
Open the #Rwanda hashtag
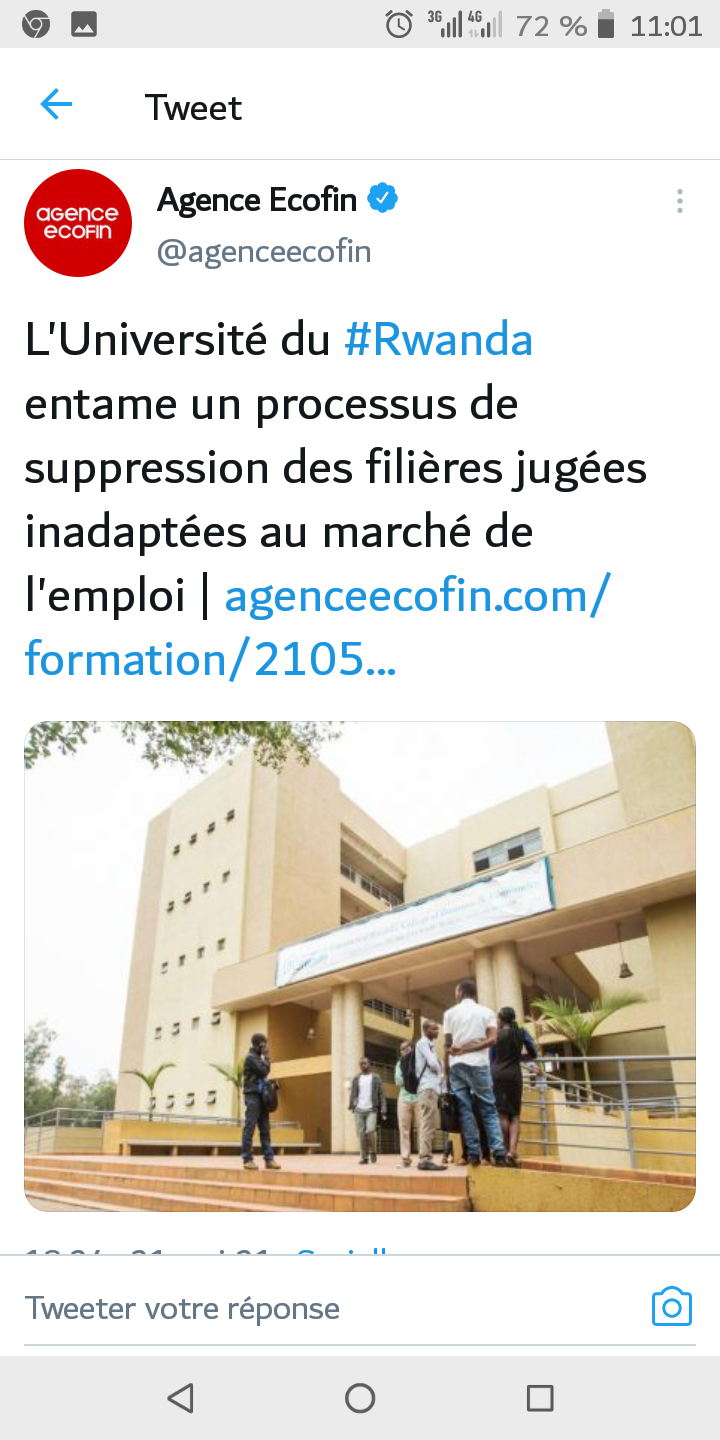(x=439, y=340)
